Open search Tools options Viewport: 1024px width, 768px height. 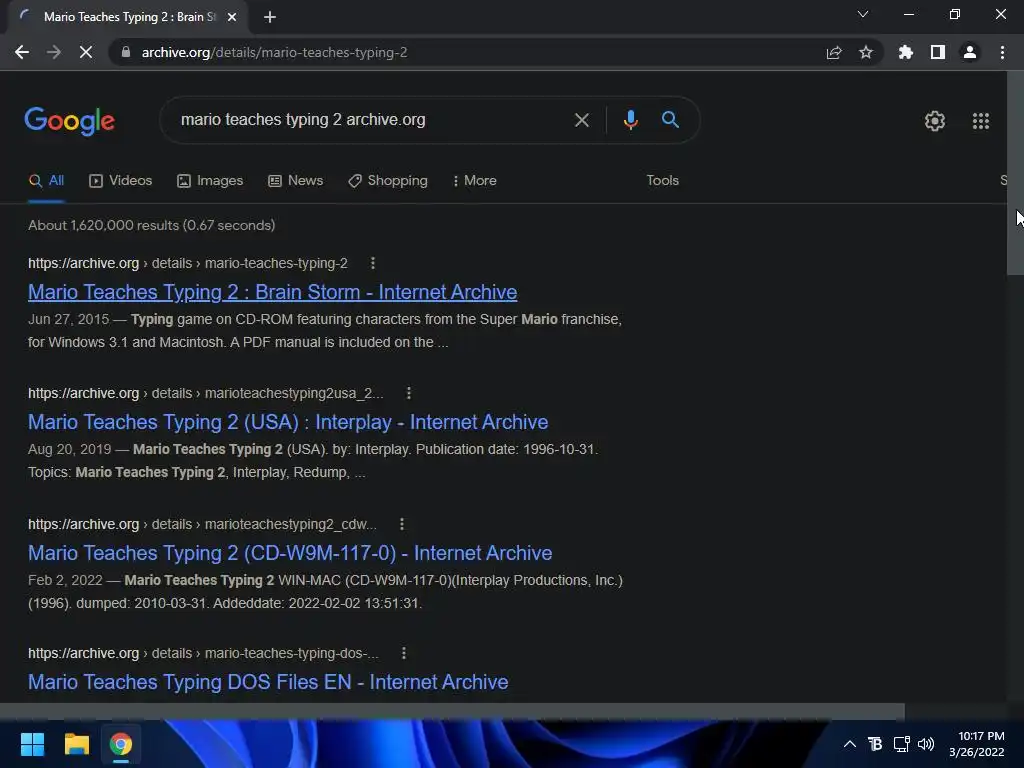pyautogui.click(x=662, y=181)
